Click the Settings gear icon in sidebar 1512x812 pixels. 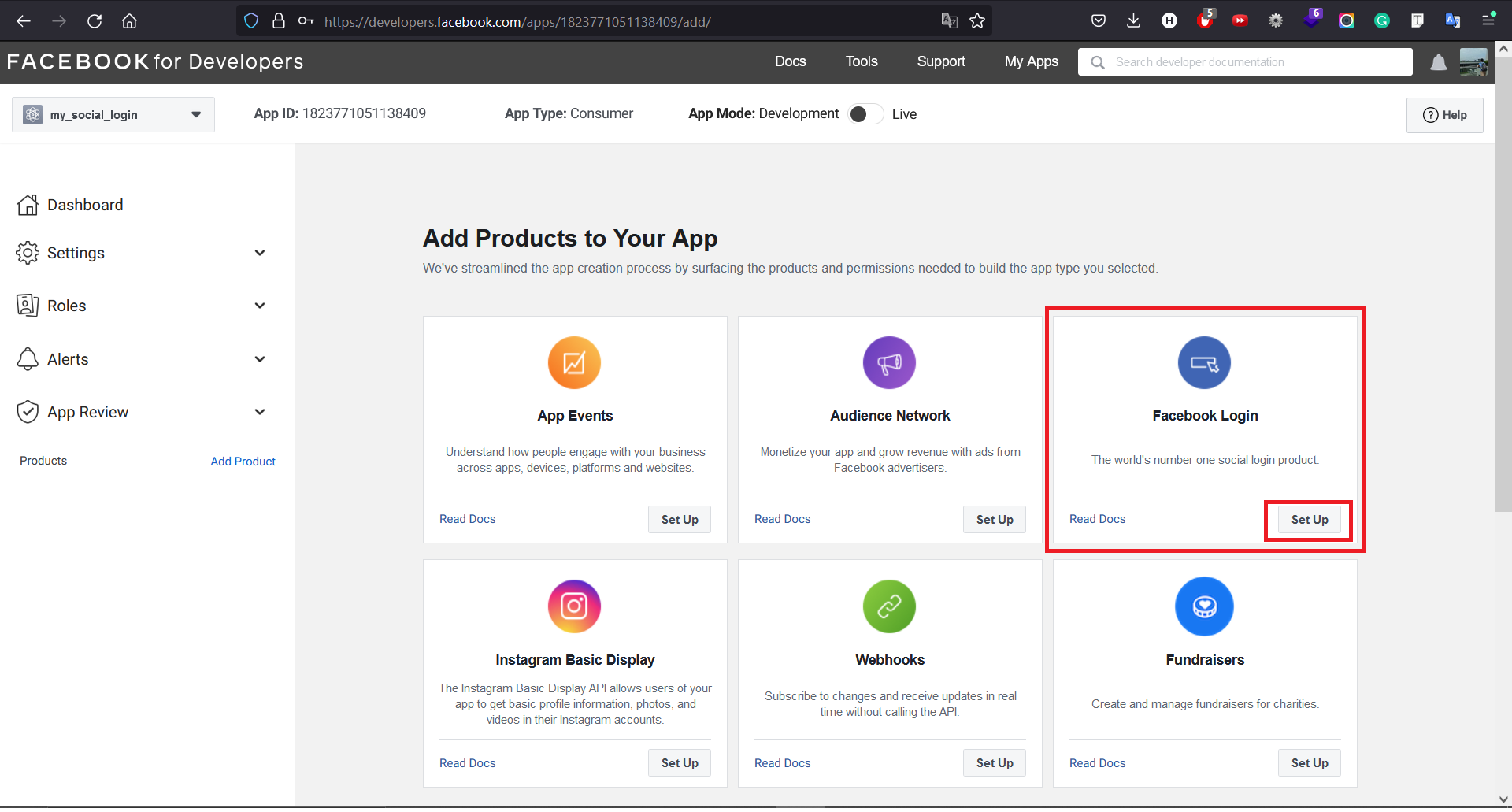(x=28, y=253)
